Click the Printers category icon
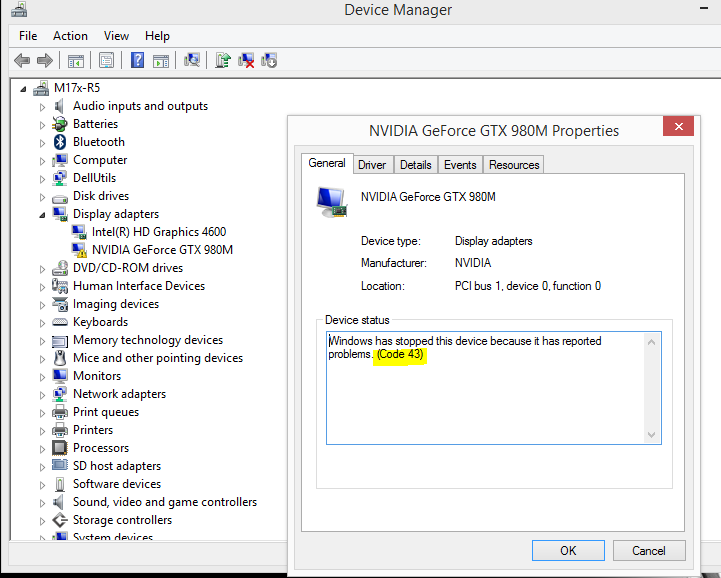 pyautogui.click(x=60, y=430)
